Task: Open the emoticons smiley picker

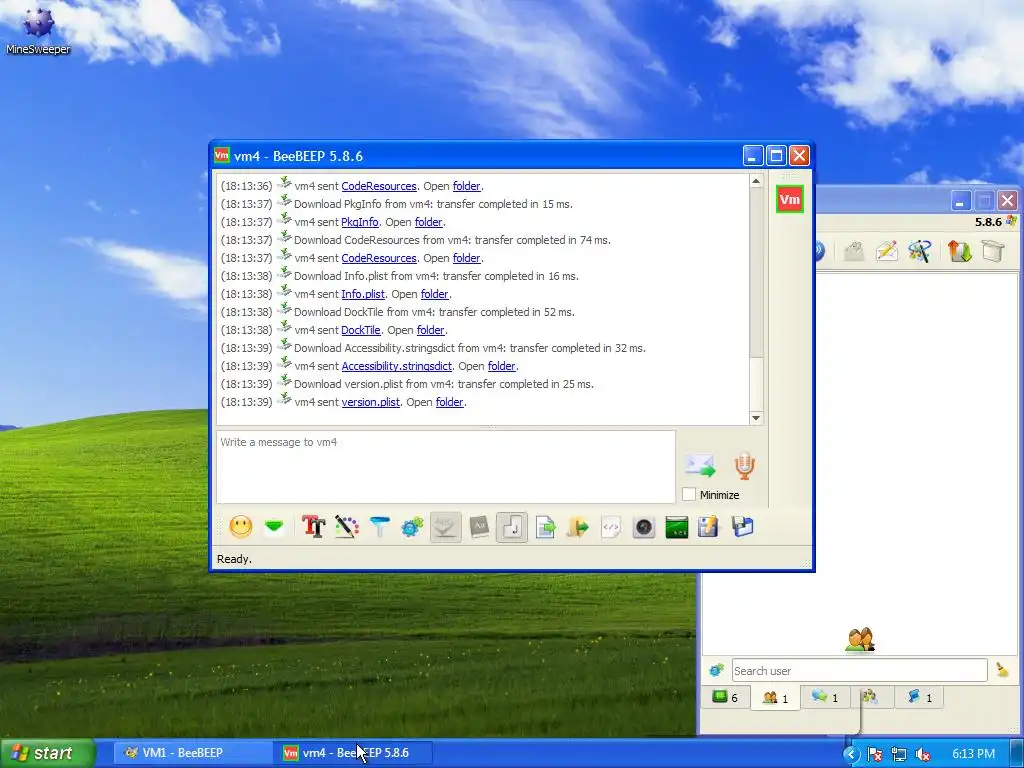Action: pyautogui.click(x=240, y=527)
